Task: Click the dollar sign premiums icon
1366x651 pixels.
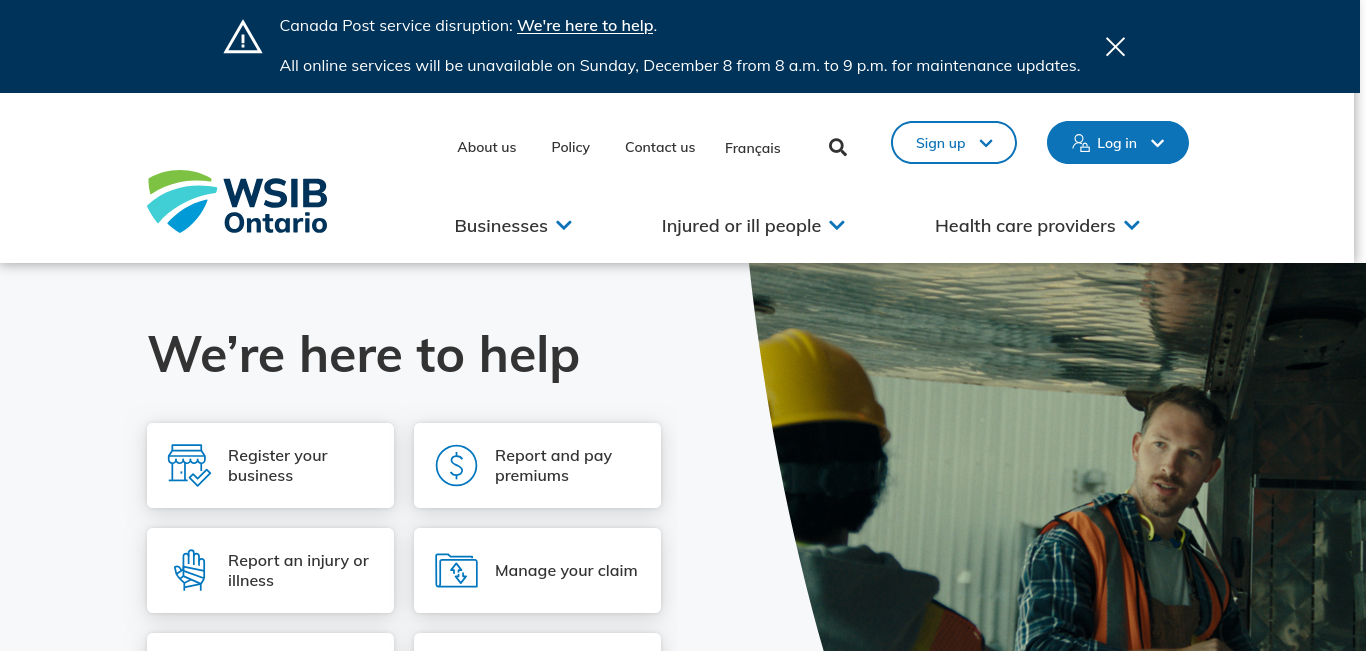Action: (457, 465)
